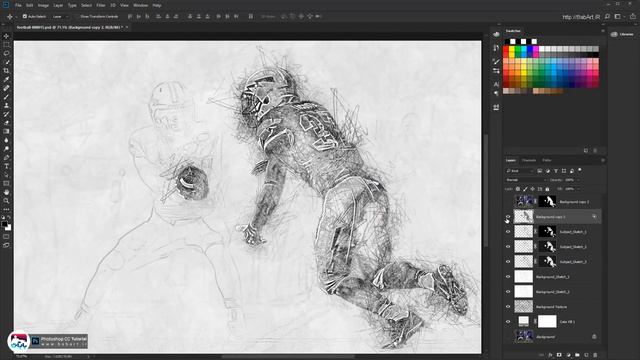Switch to the Paths tab
Image resolution: width=640 pixels, height=360 pixels.
click(547, 160)
